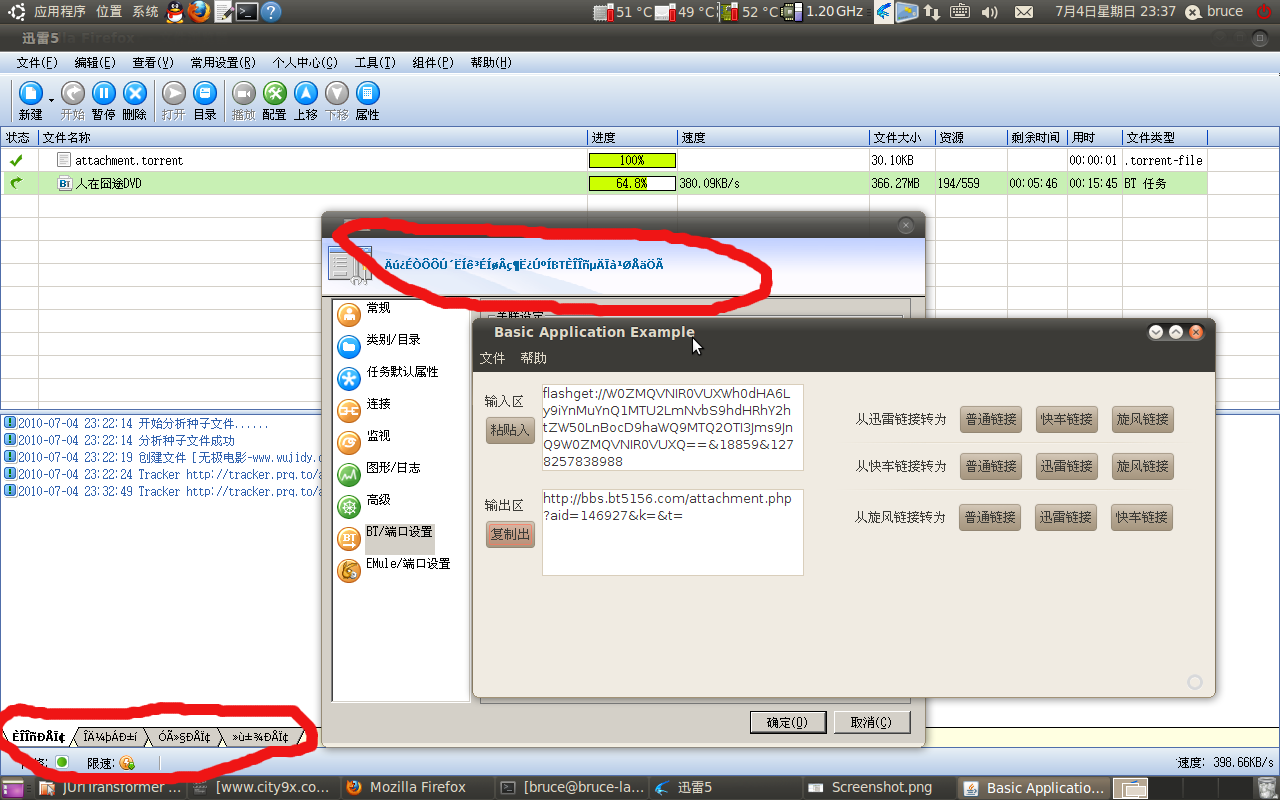The width and height of the screenshot is (1280, 800).
Task: Click the 复制出 copy button
Action: coord(510,534)
